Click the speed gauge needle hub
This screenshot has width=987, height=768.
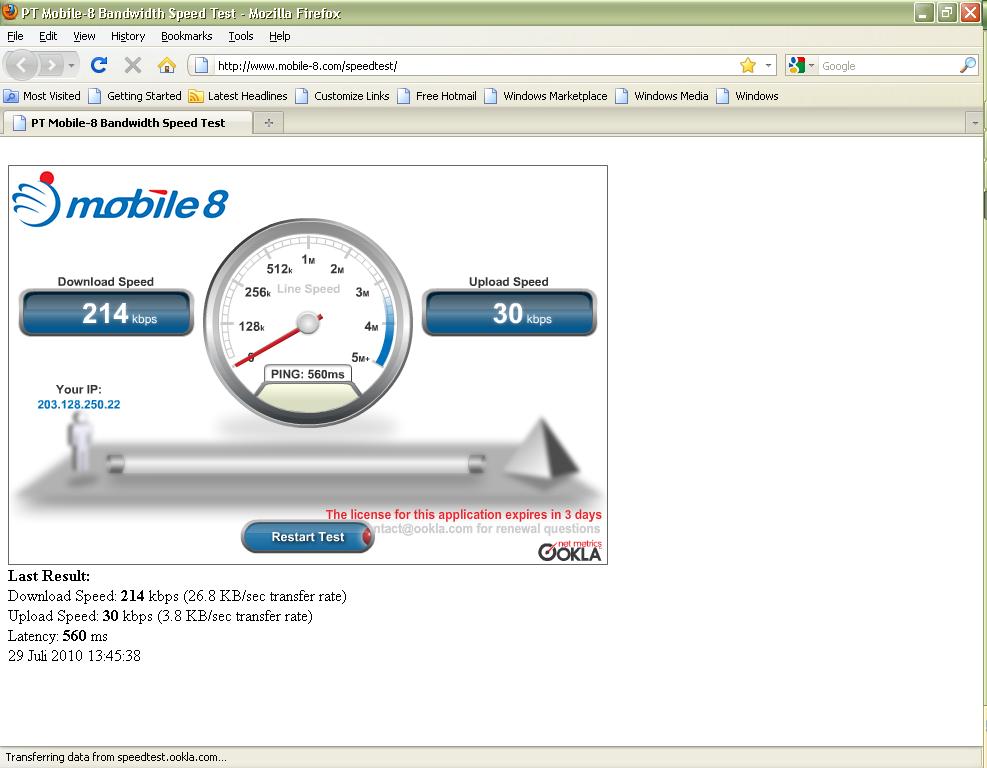308,323
